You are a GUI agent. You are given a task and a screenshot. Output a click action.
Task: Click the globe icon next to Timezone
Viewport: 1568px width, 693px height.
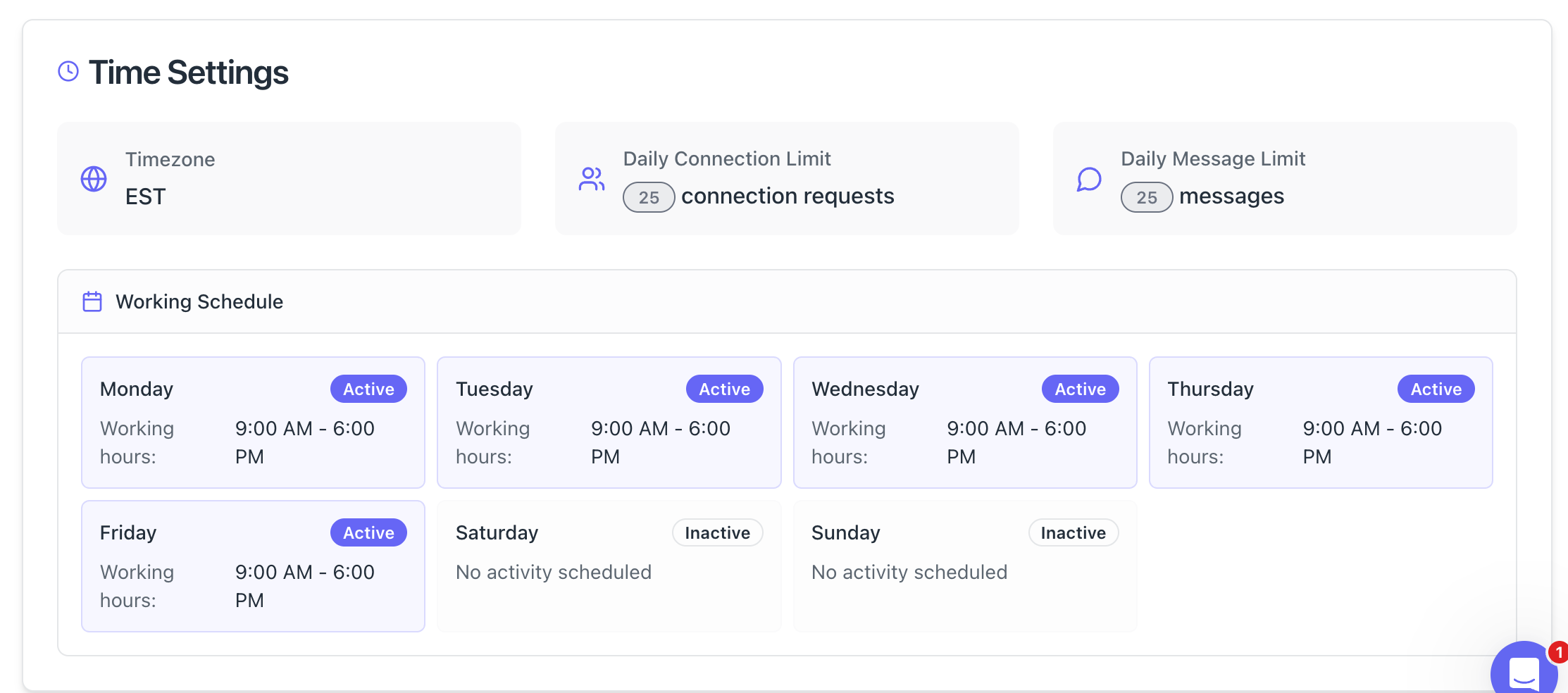94,179
